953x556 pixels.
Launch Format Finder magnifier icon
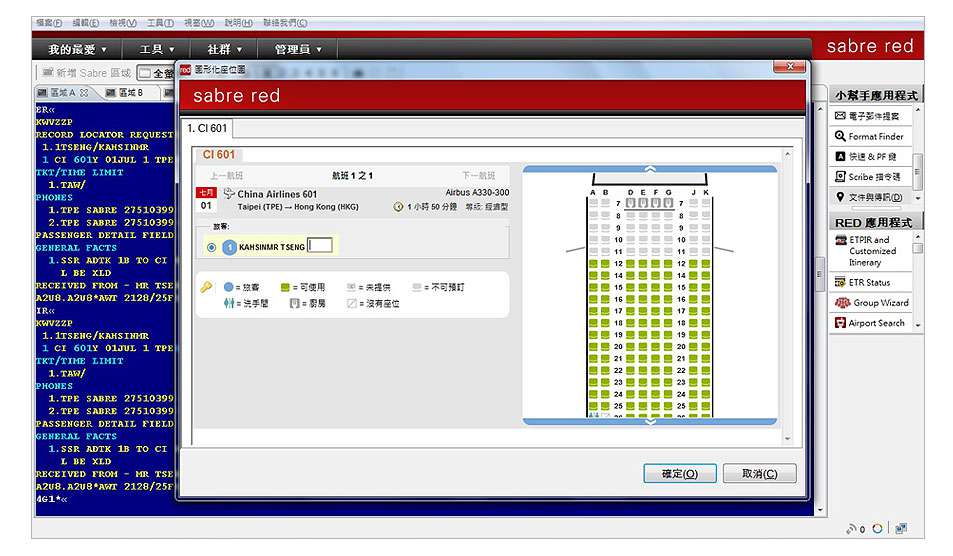tap(840, 136)
